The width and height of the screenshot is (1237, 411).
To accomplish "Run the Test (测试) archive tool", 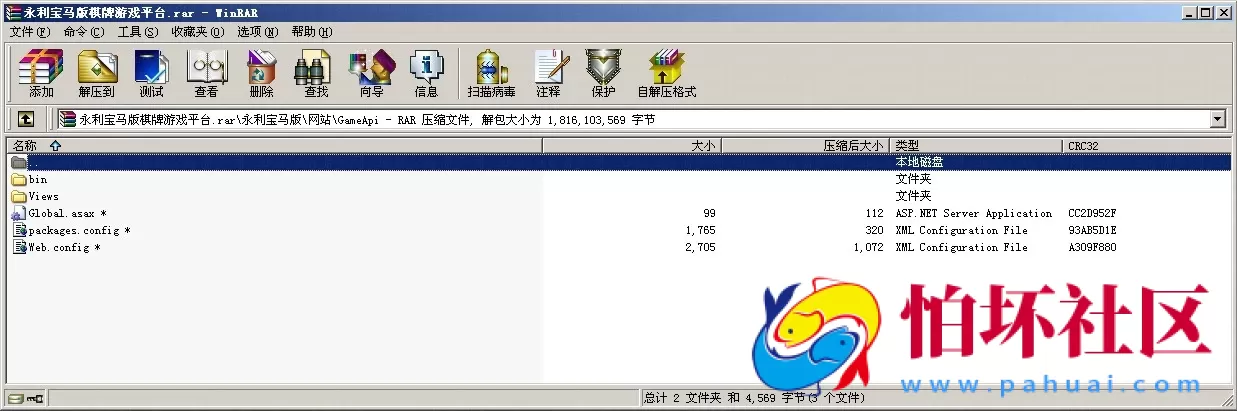I will point(151,74).
